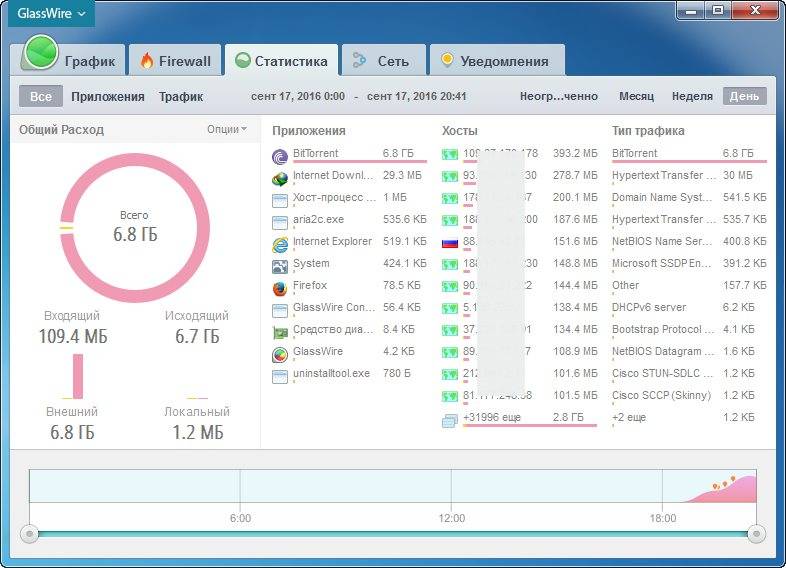Select 'Cisco STUN-SDLC' traffic type
Screen dimensions: 786x568
[689, 373]
